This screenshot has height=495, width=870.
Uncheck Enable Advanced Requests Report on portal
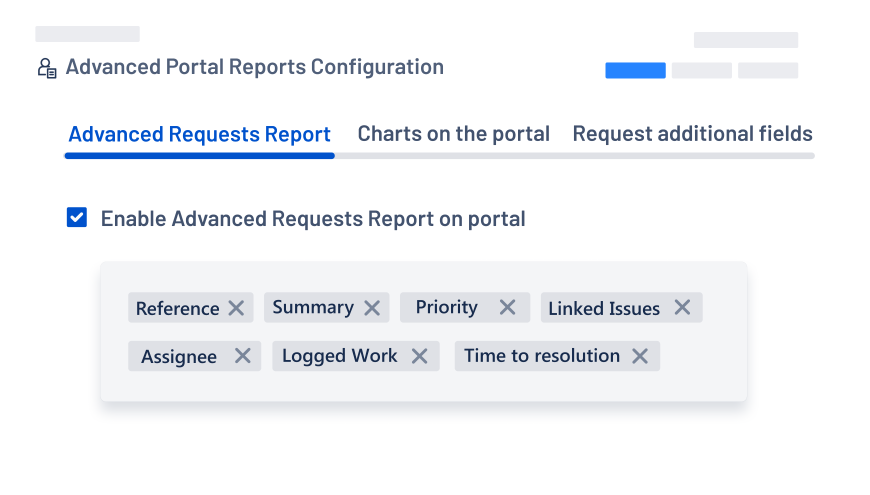(x=77, y=218)
